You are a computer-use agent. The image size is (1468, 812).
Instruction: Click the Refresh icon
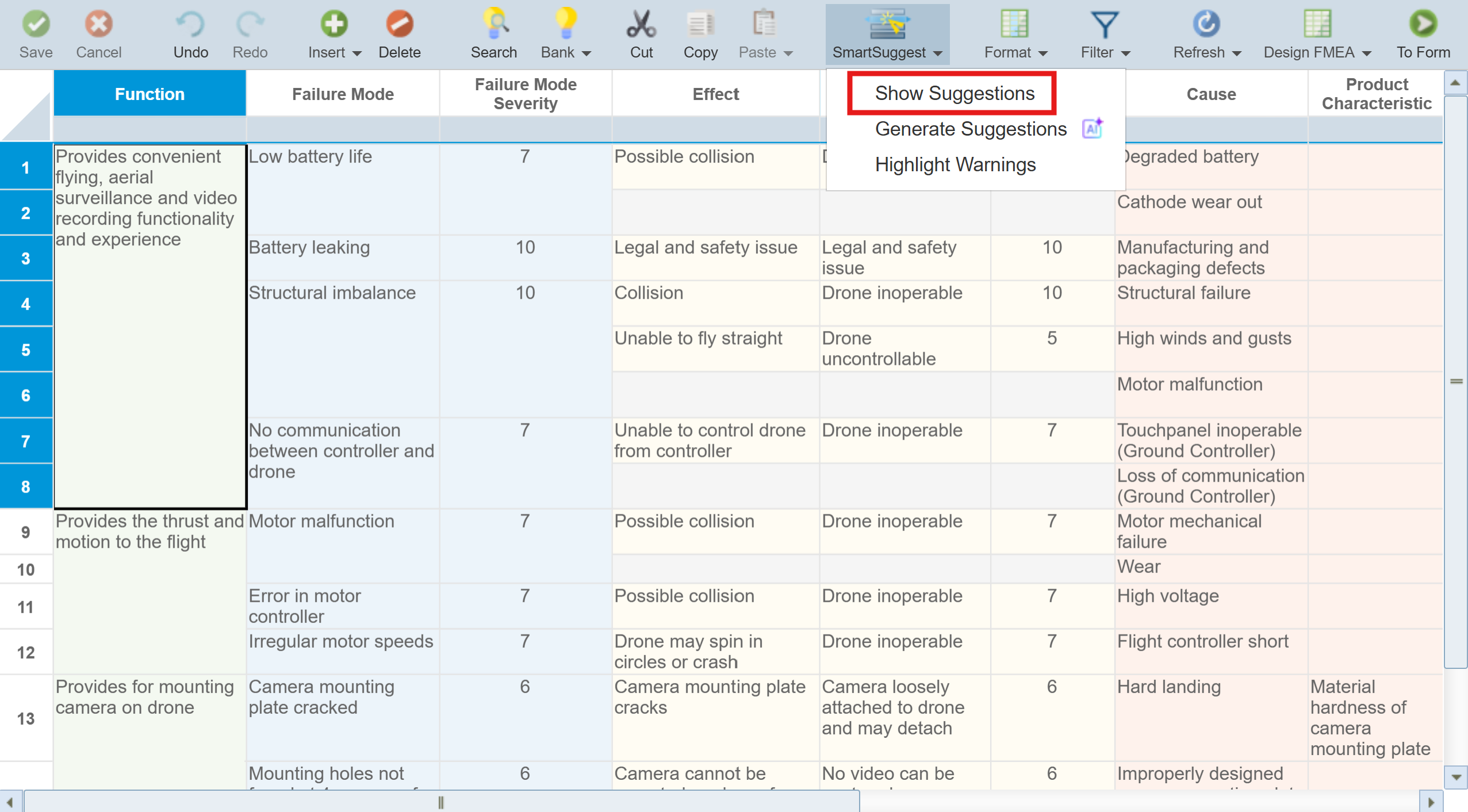pos(1206,24)
